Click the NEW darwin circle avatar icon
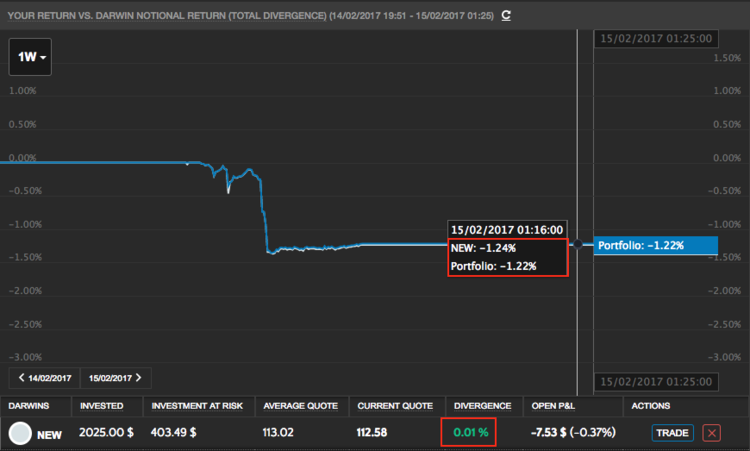Screen dimensions: 750x451 20,433
